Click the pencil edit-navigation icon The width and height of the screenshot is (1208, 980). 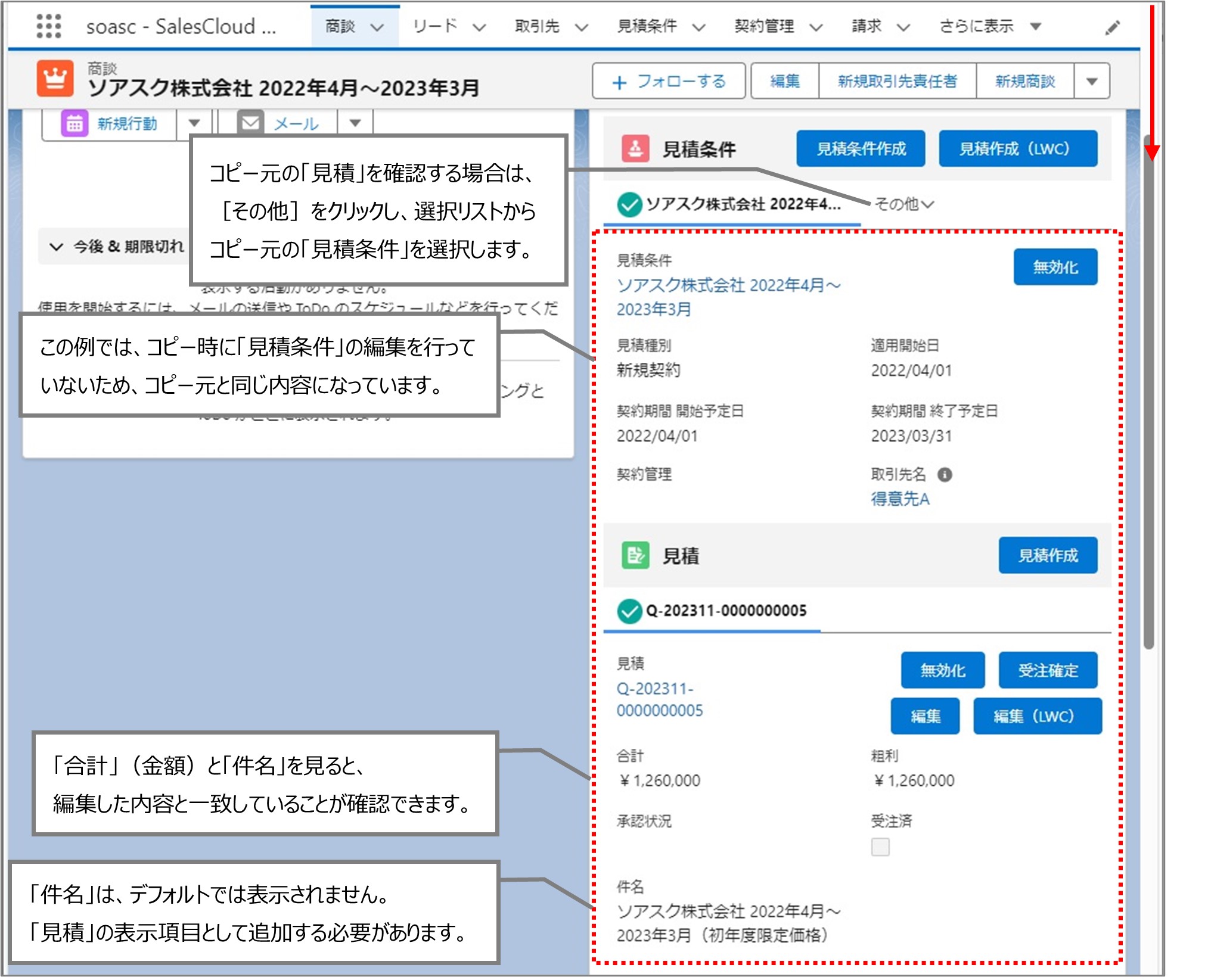pyautogui.click(x=1112, y=27)
